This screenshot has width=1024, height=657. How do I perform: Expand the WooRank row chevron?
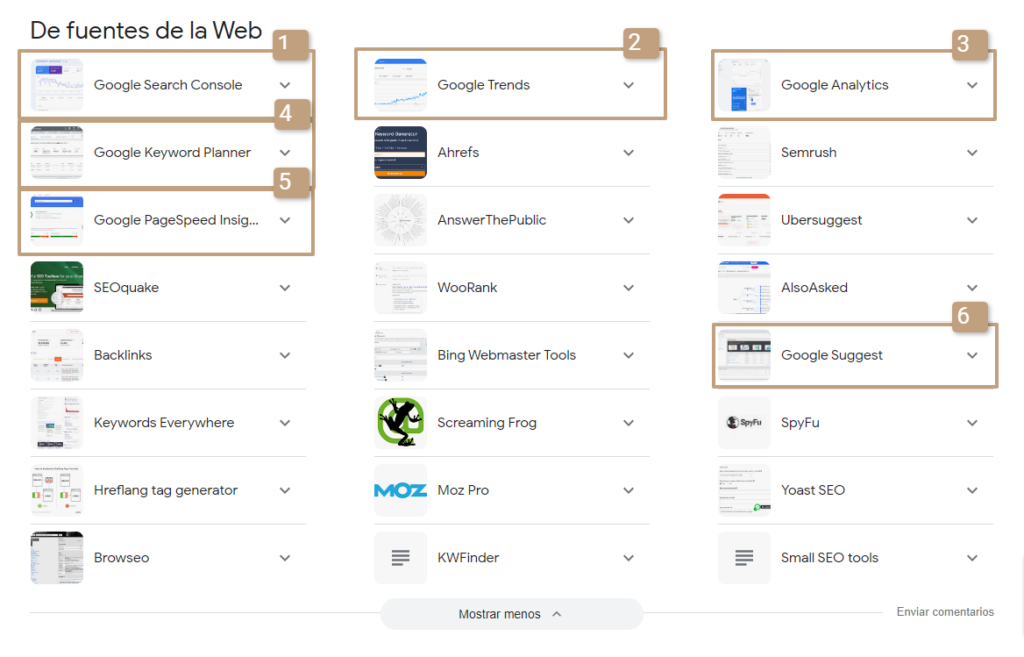(x=628, y=288)
